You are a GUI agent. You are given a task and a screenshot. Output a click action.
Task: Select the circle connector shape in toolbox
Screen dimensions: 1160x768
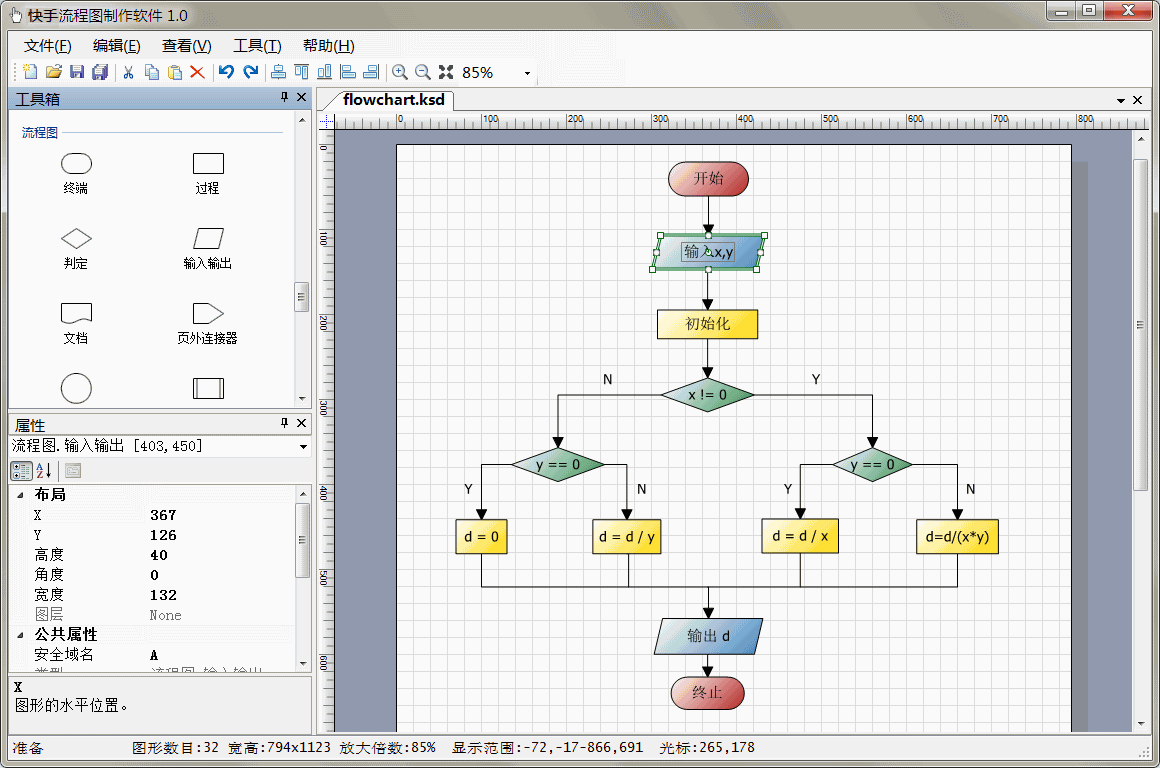pyautogui.click(x=76, y=388)
